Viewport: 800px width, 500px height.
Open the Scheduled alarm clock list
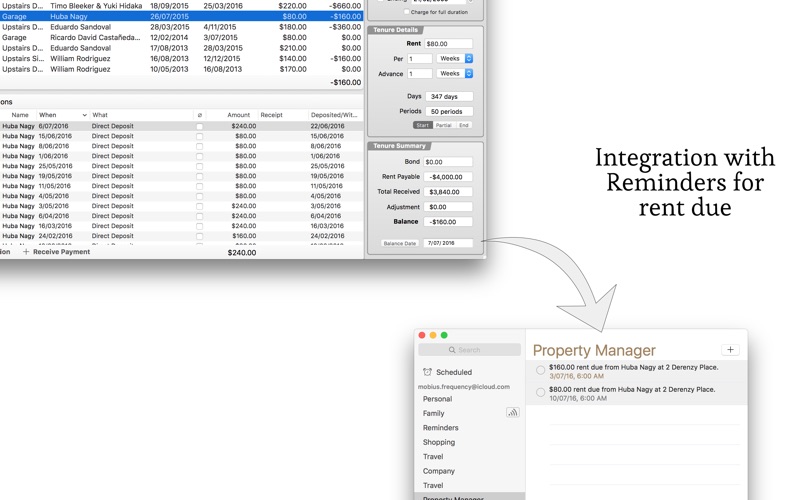tap(427, 372)
